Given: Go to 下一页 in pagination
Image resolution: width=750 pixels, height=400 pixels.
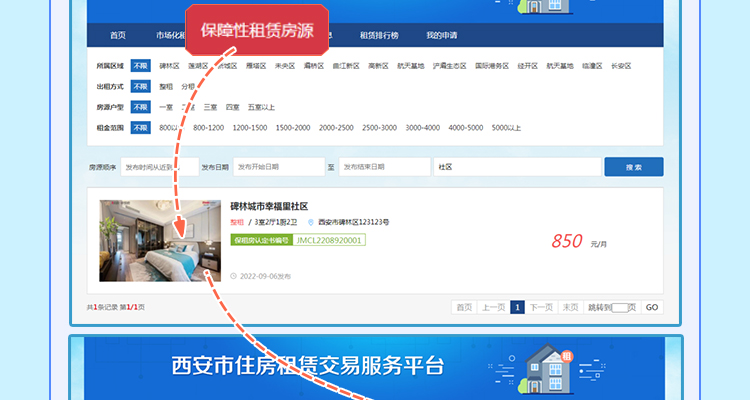Looking at the screenshot, I should [541, 307].
